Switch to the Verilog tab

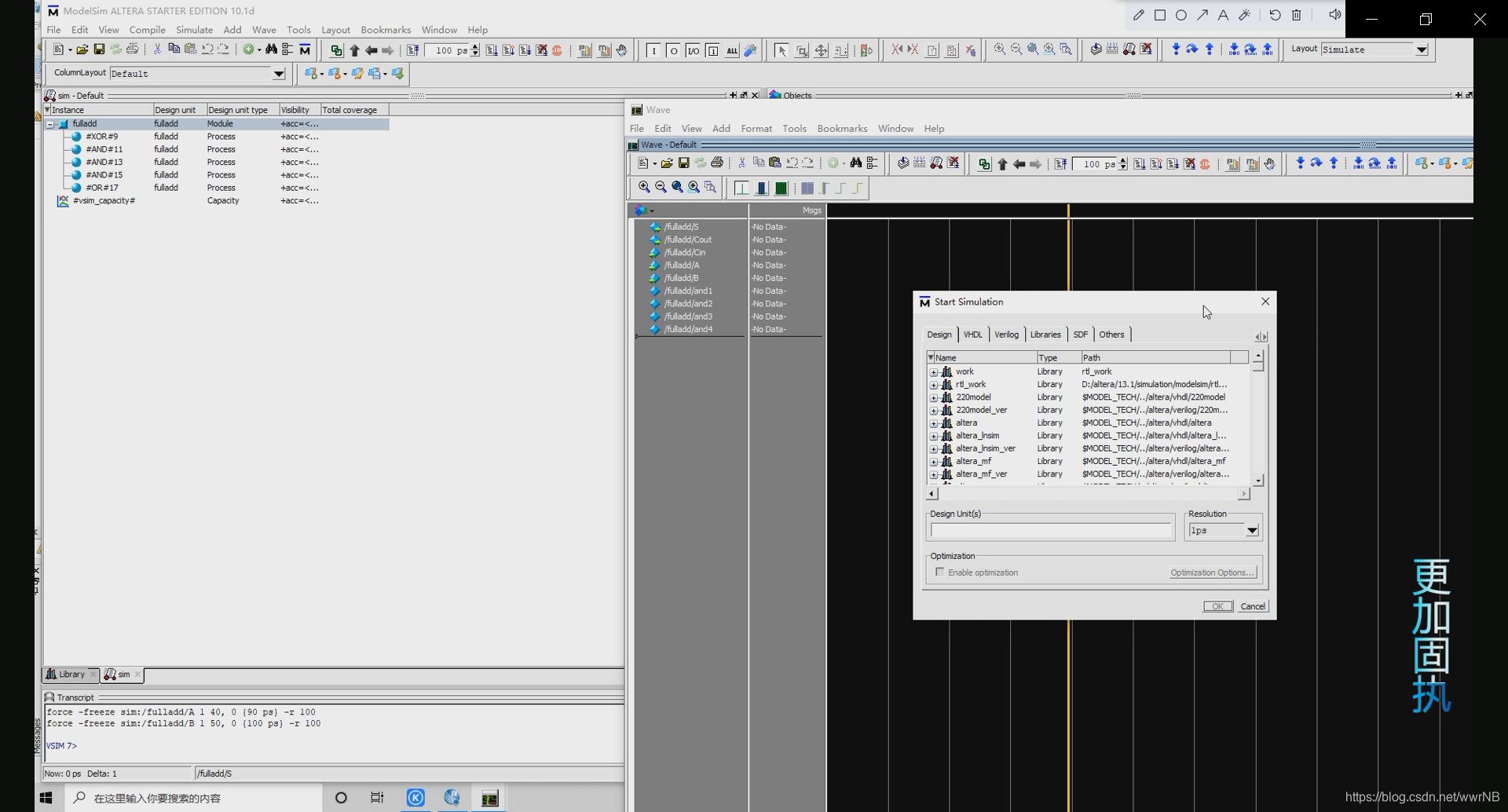(x=1006, y=335)
